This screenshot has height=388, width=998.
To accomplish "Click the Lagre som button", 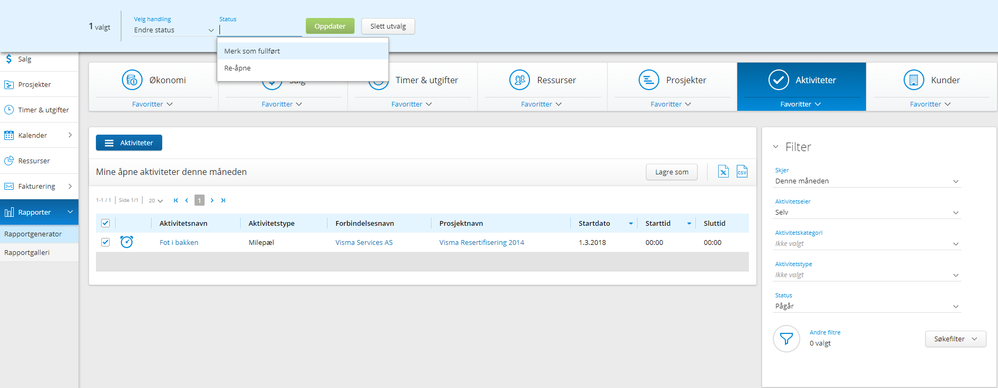I will [x=671, y=172].
